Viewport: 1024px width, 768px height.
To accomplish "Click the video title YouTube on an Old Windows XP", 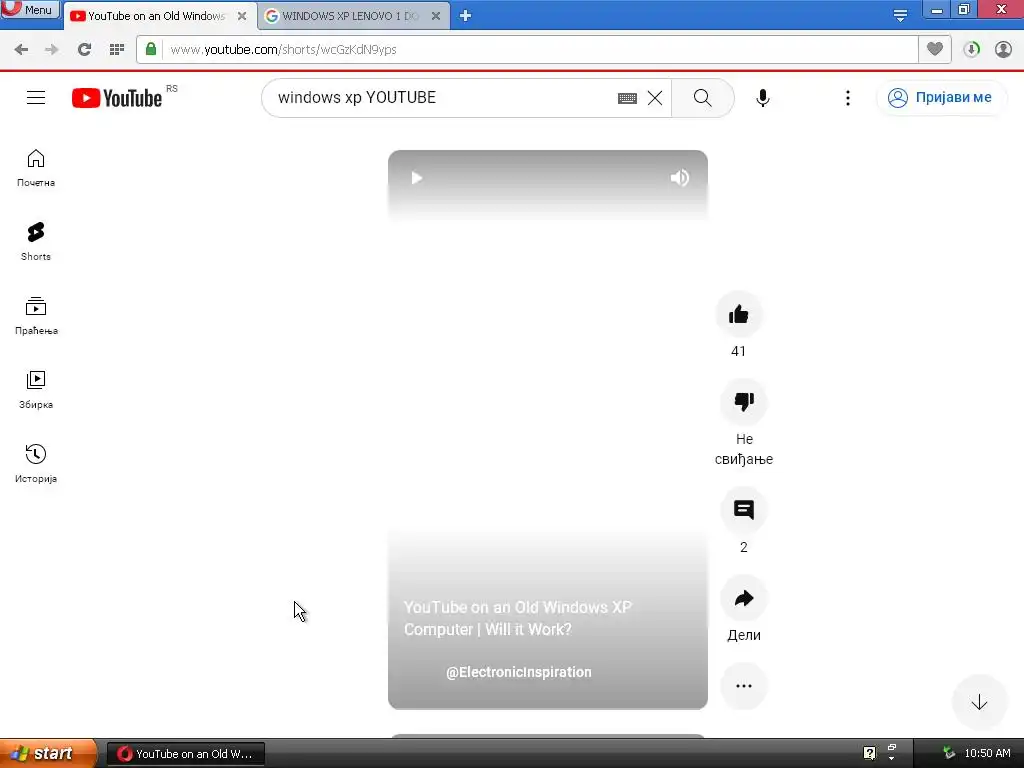I will [518, 618].
